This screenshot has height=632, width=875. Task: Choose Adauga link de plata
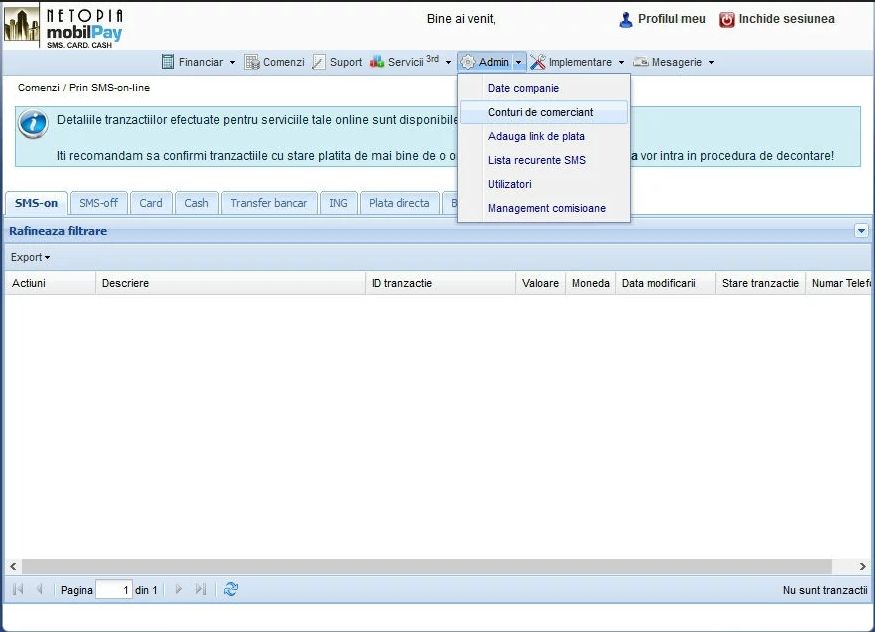click(536, 136)
